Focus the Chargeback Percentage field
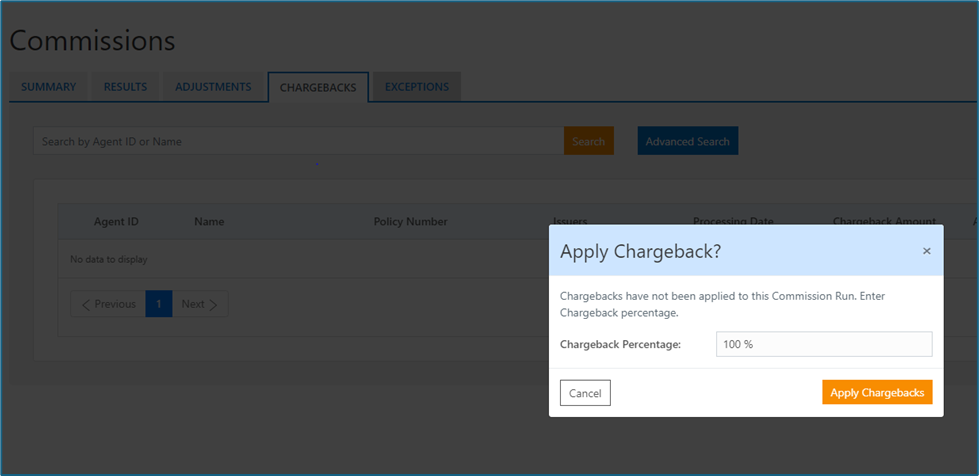The width and height of the screenshot is (979, 476). 824,344
